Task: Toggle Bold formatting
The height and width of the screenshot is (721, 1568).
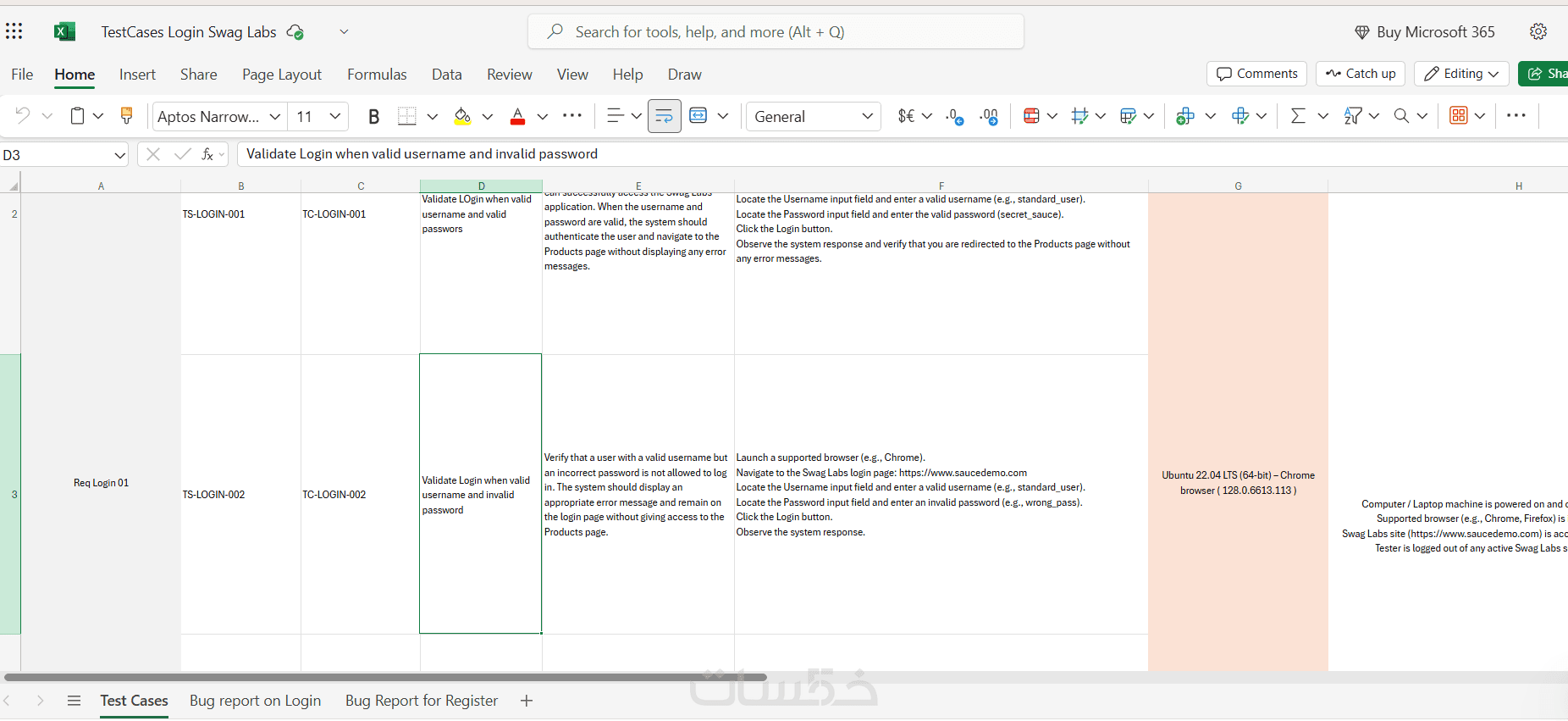Action: pyautogui.click(x=373, y=116)
